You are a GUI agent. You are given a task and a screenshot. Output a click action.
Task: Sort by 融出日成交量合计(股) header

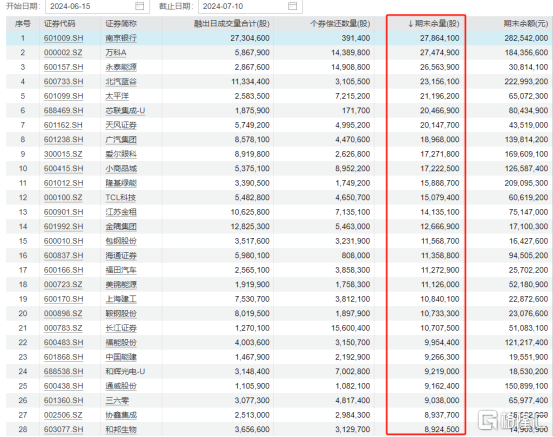232,24
